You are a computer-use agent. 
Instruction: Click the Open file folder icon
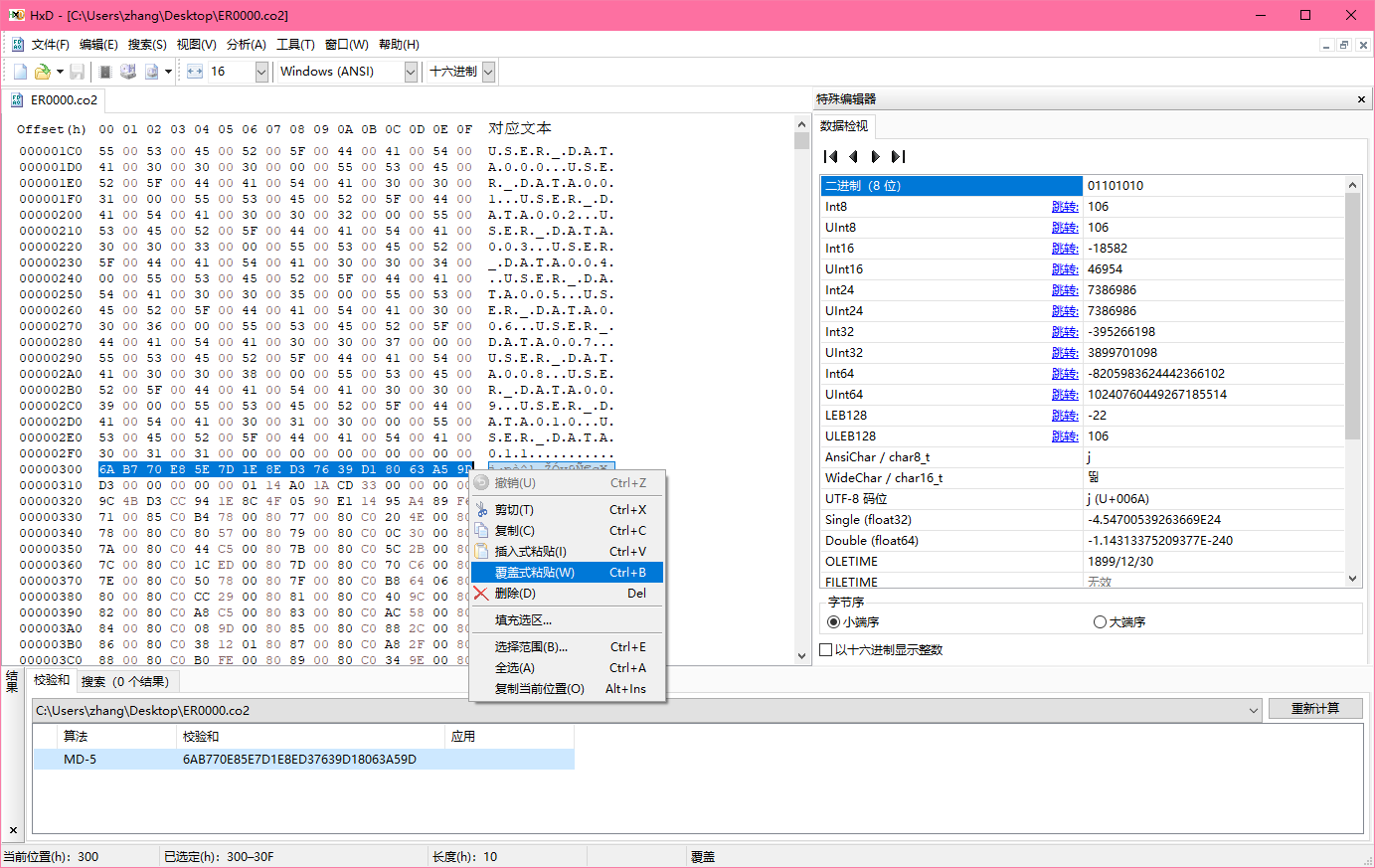click(x=42, y=72)
